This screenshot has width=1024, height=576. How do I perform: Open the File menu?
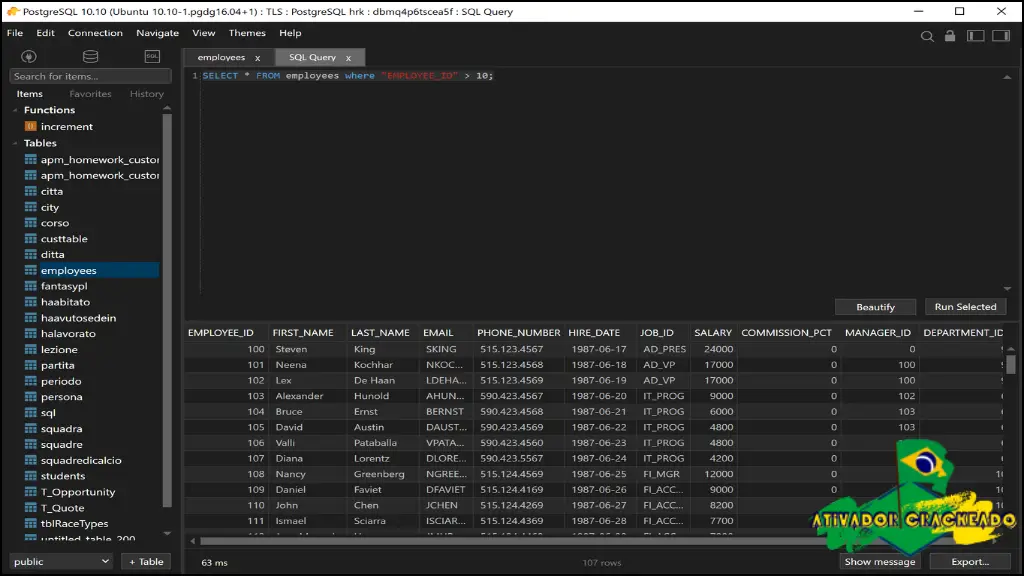click(15, 33)
